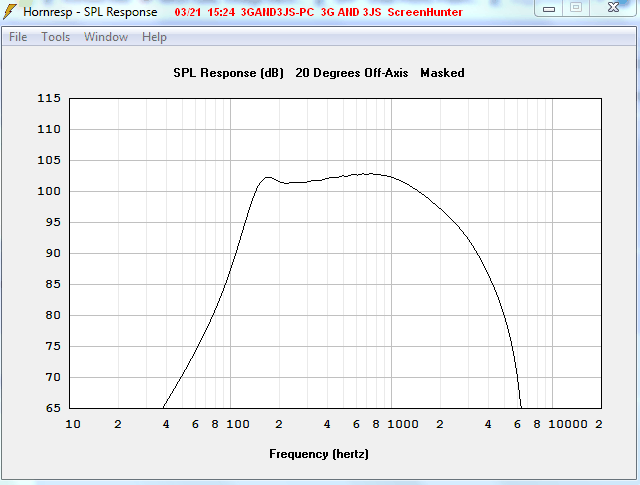The image size is (640, 485).
Task: Click the Hornresp lightning bolt icon
Action: 10,12
